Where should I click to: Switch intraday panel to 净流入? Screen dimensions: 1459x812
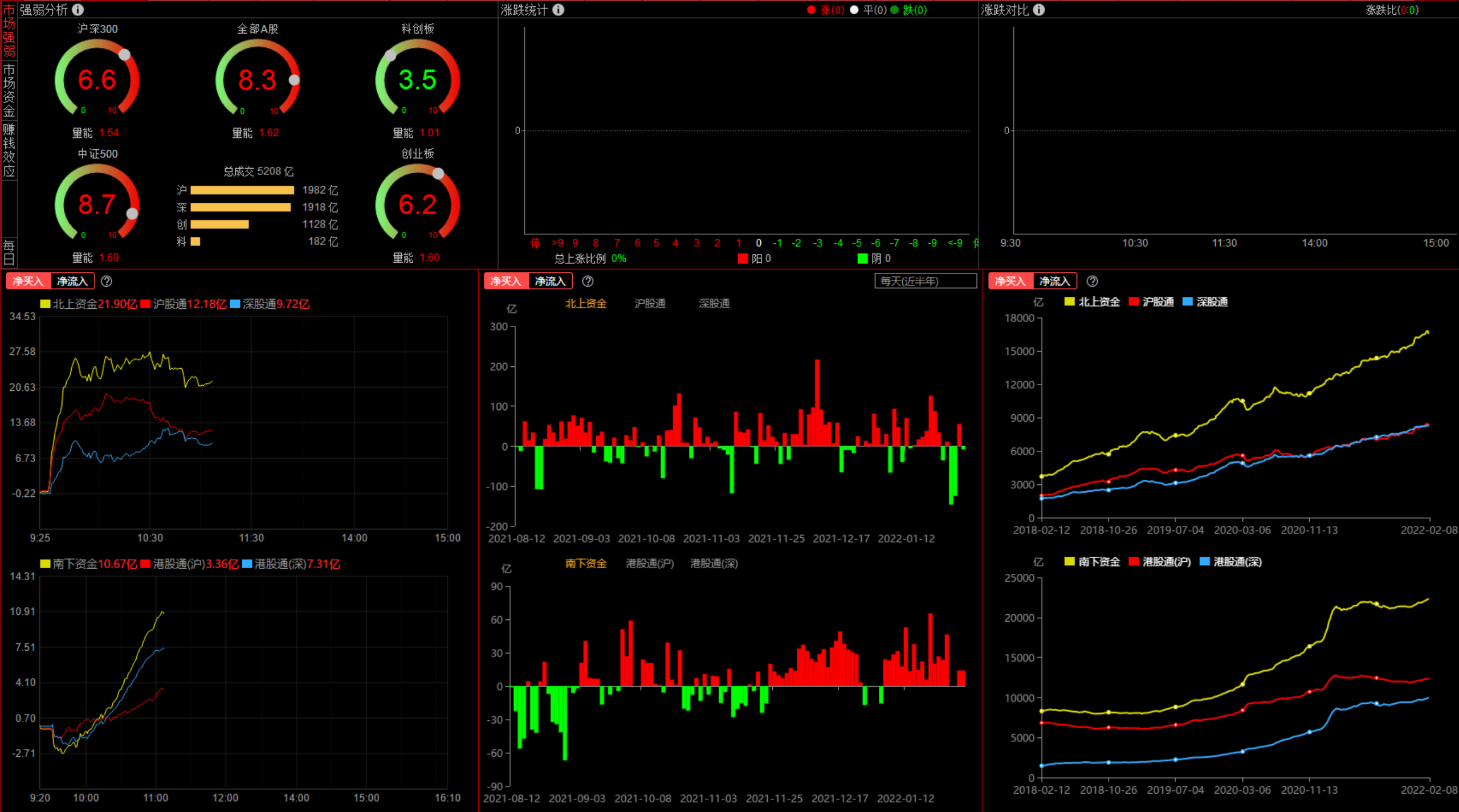tap(72, 281)
